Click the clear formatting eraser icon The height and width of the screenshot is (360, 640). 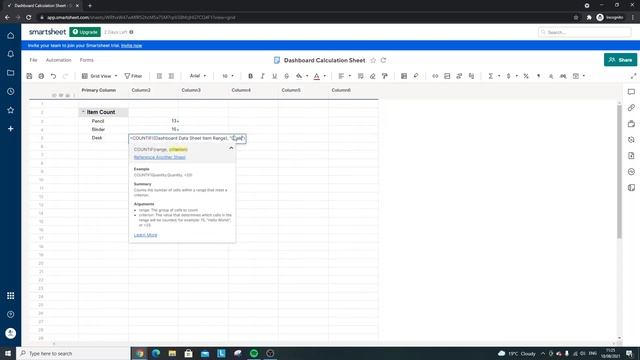click(x=373, y=76)
